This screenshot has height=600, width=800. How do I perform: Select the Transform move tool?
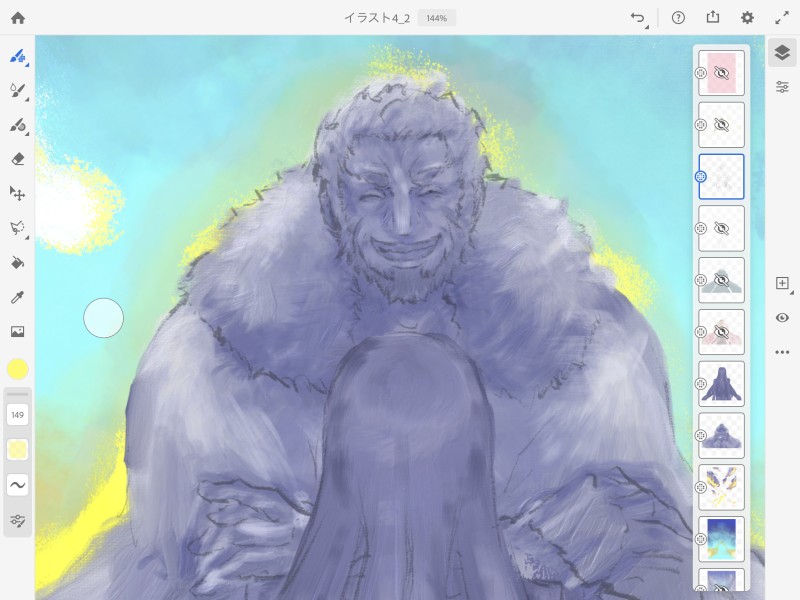click(18, 193)
